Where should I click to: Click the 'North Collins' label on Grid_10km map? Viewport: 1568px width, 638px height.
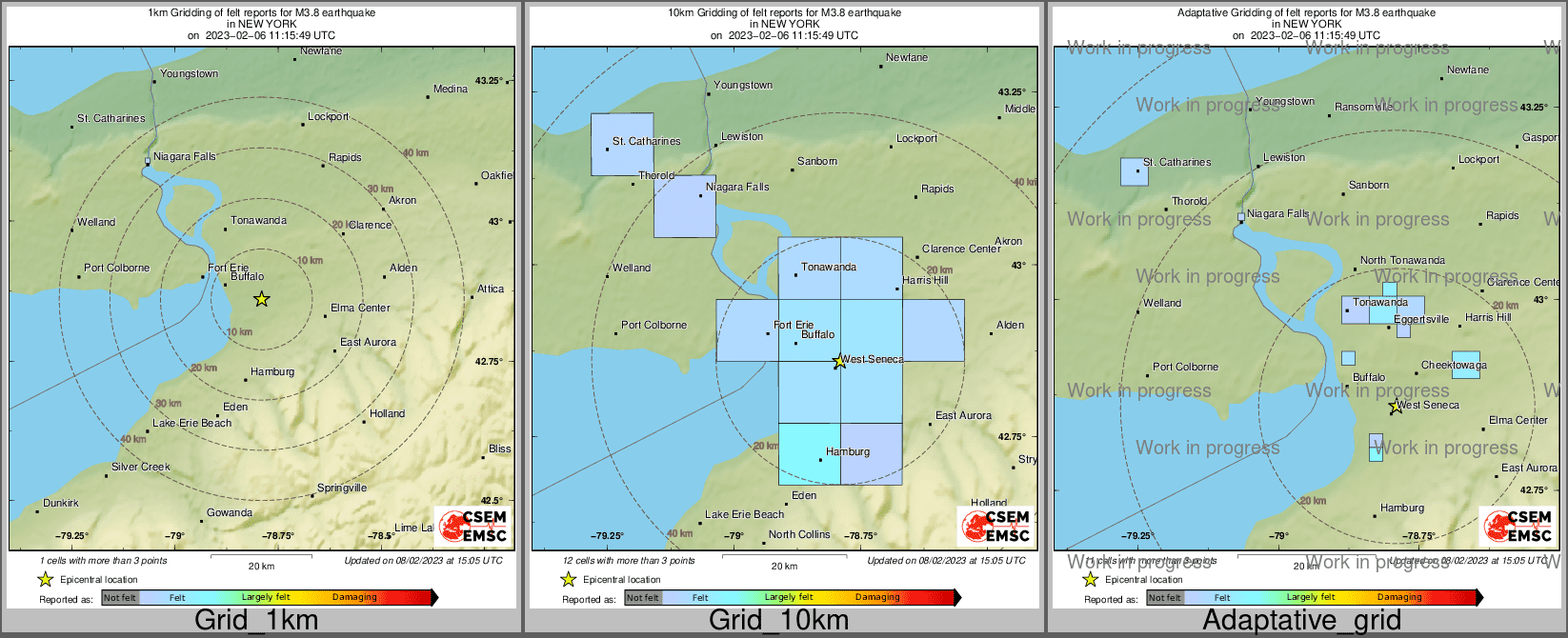click(799, 534)
